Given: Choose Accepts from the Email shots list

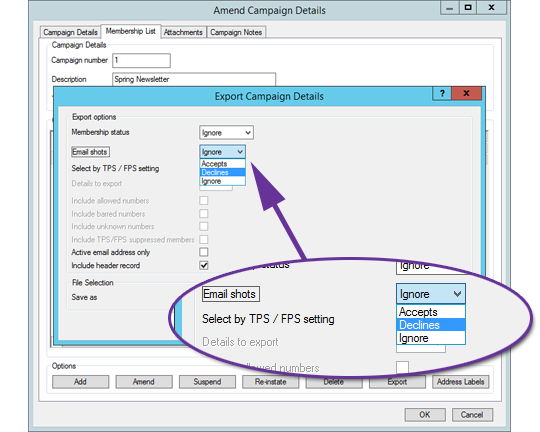Looking at the screenshot, I should (222, 164).
